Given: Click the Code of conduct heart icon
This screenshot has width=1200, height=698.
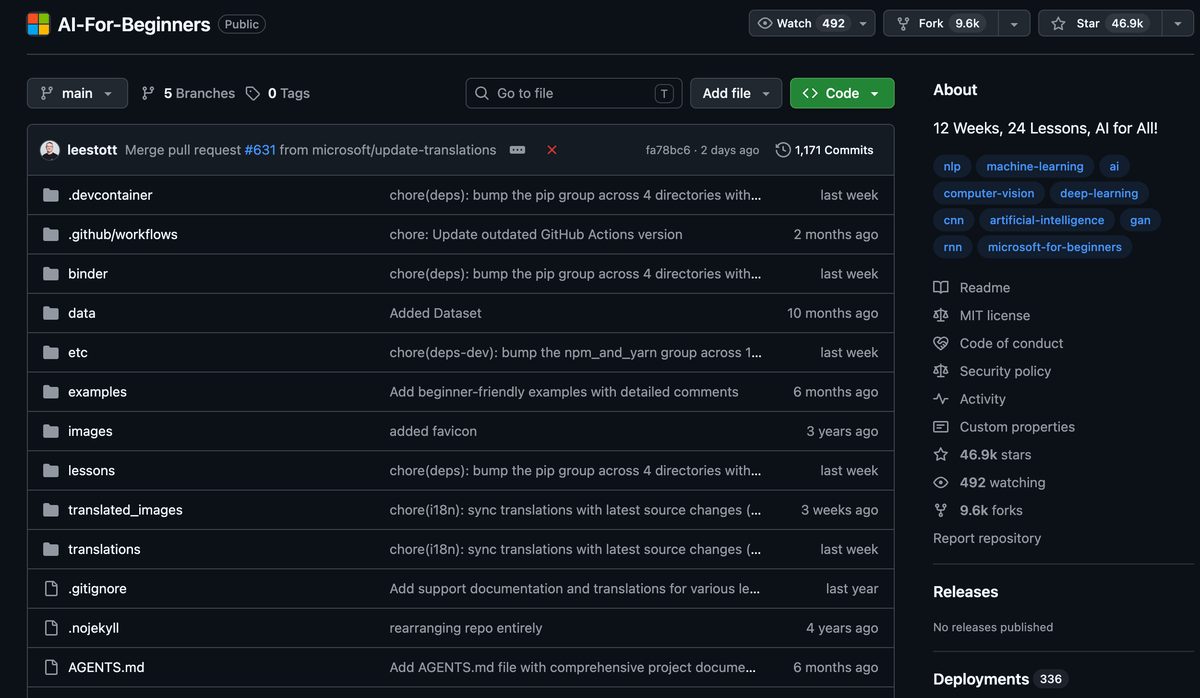Looking at the screenshot, I should click(x=940, y=343).
